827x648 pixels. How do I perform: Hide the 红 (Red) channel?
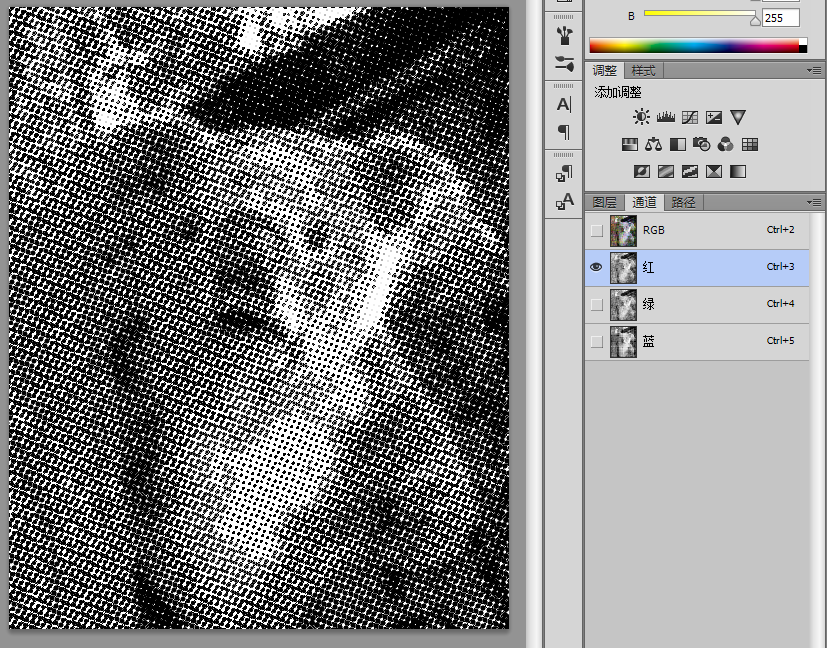[597, 267]
